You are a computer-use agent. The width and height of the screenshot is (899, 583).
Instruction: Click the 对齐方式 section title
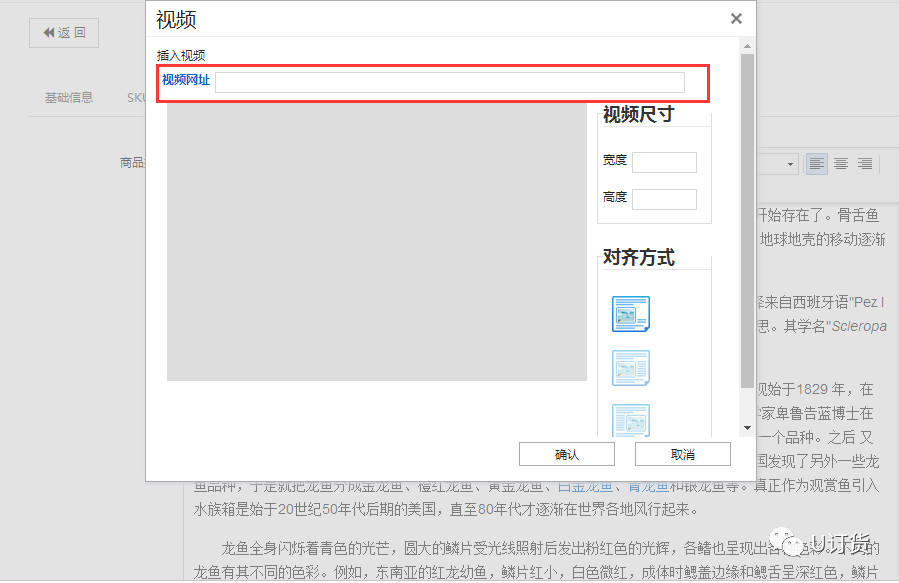pyautogui.click(x=638, y=257)
